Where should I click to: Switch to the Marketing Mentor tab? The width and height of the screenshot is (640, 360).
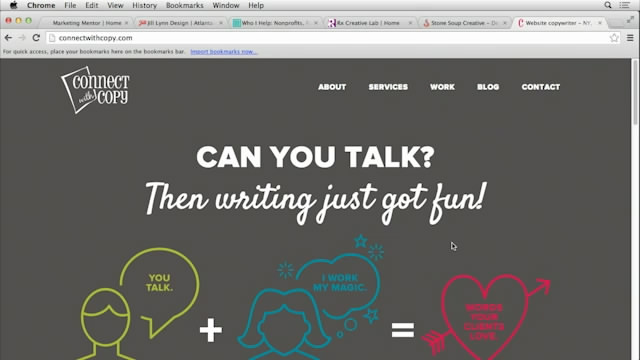tap(87, 23)
